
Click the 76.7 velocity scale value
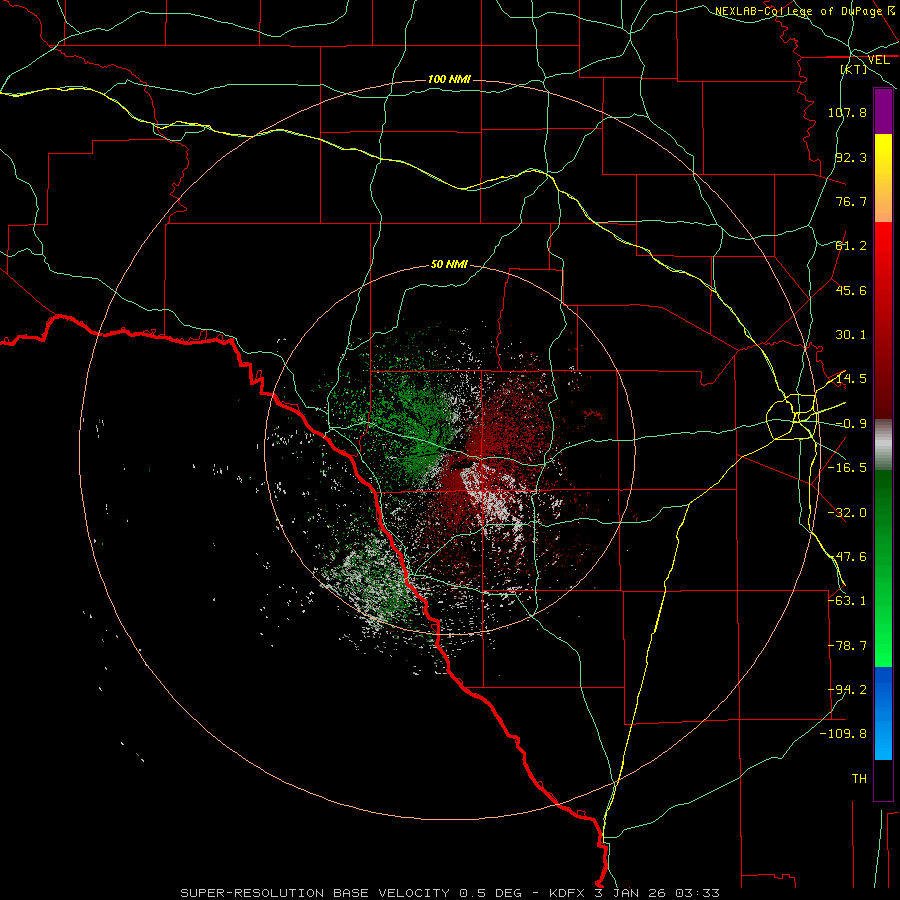[851, 201]
